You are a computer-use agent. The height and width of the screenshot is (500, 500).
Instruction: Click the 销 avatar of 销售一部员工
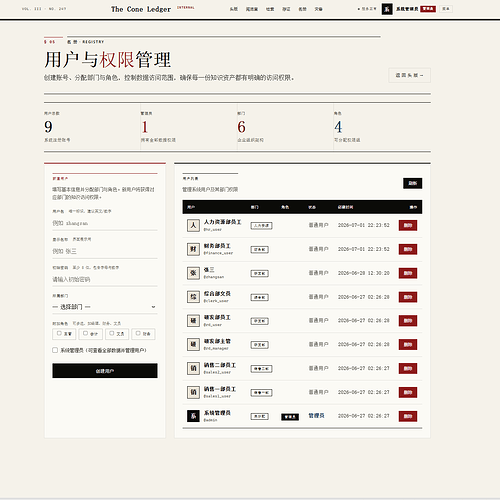(x=193, y=392)
